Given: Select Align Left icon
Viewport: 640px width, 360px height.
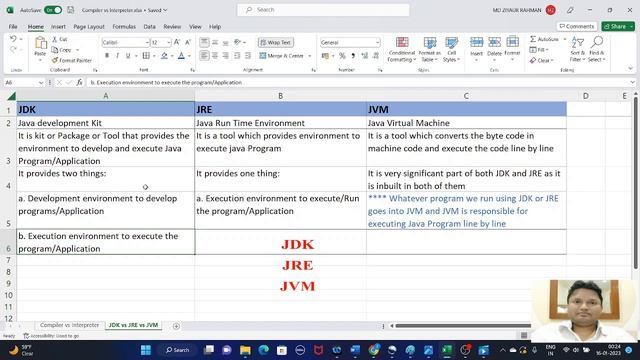Looking at the screenshot, I should tap(204, 56).
